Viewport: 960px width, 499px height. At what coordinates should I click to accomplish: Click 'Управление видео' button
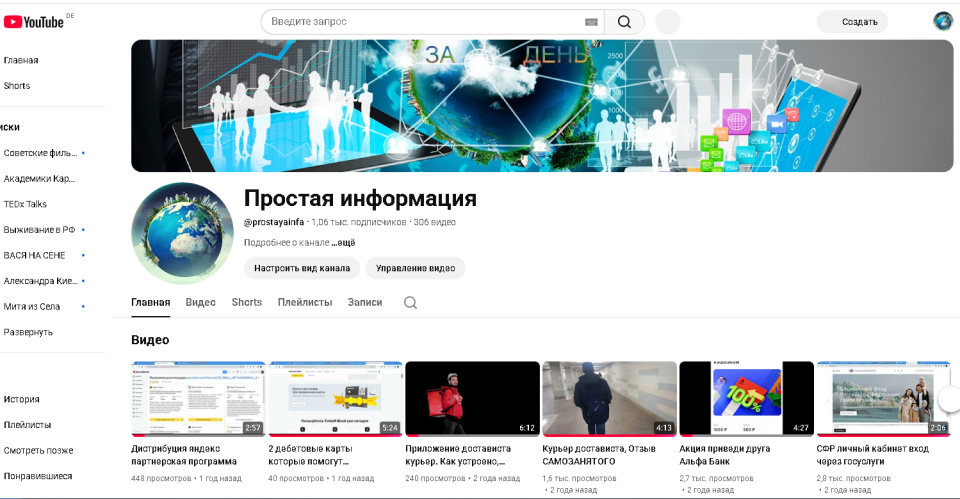pos(416,268)
